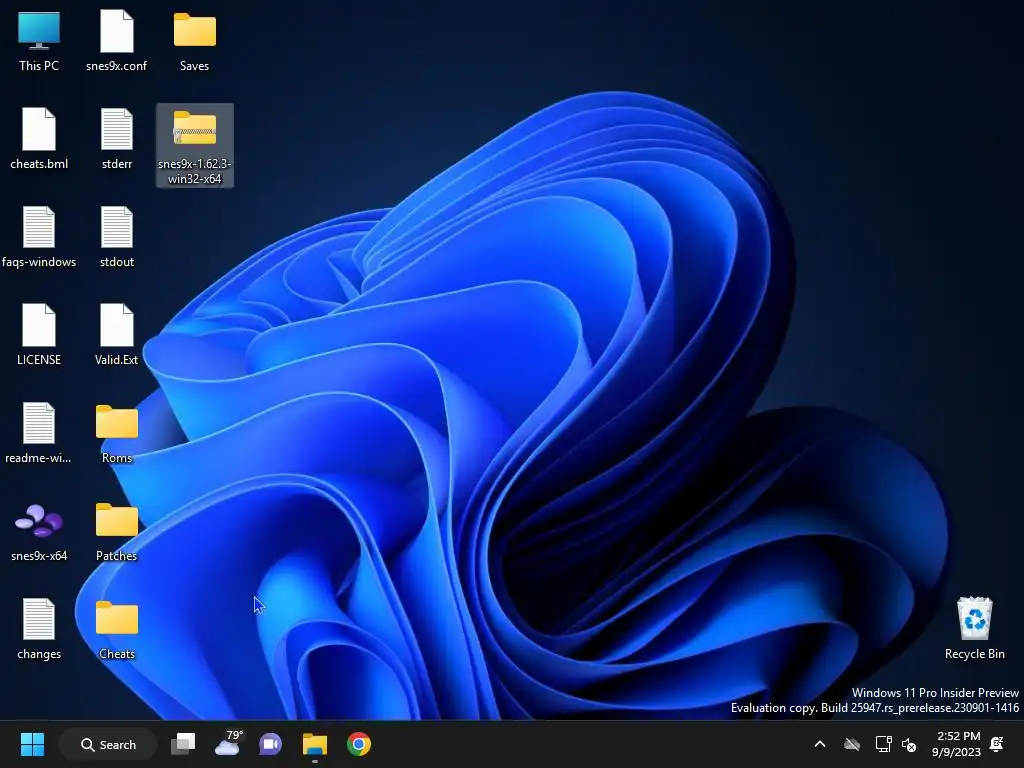The height and width of the screenshot is (768, 1024).
Task: Click the muted volume tray icon
Action: pos(908,744)
